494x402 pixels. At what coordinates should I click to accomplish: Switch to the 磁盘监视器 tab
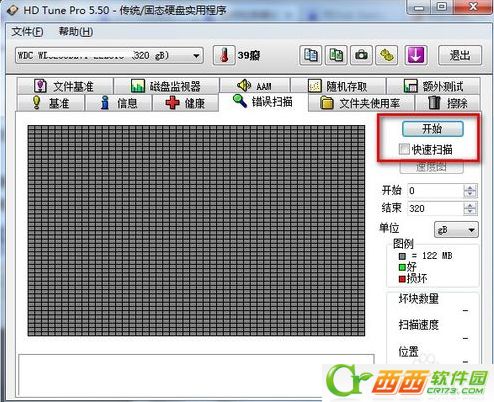pos(166,86)
